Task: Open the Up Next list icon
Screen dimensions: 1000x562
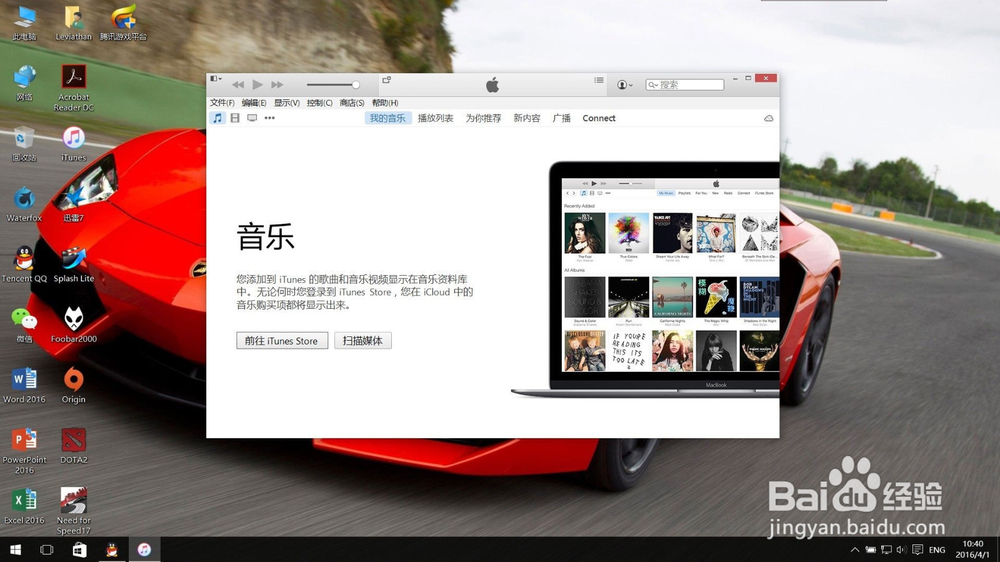Action: coord(598,80)
